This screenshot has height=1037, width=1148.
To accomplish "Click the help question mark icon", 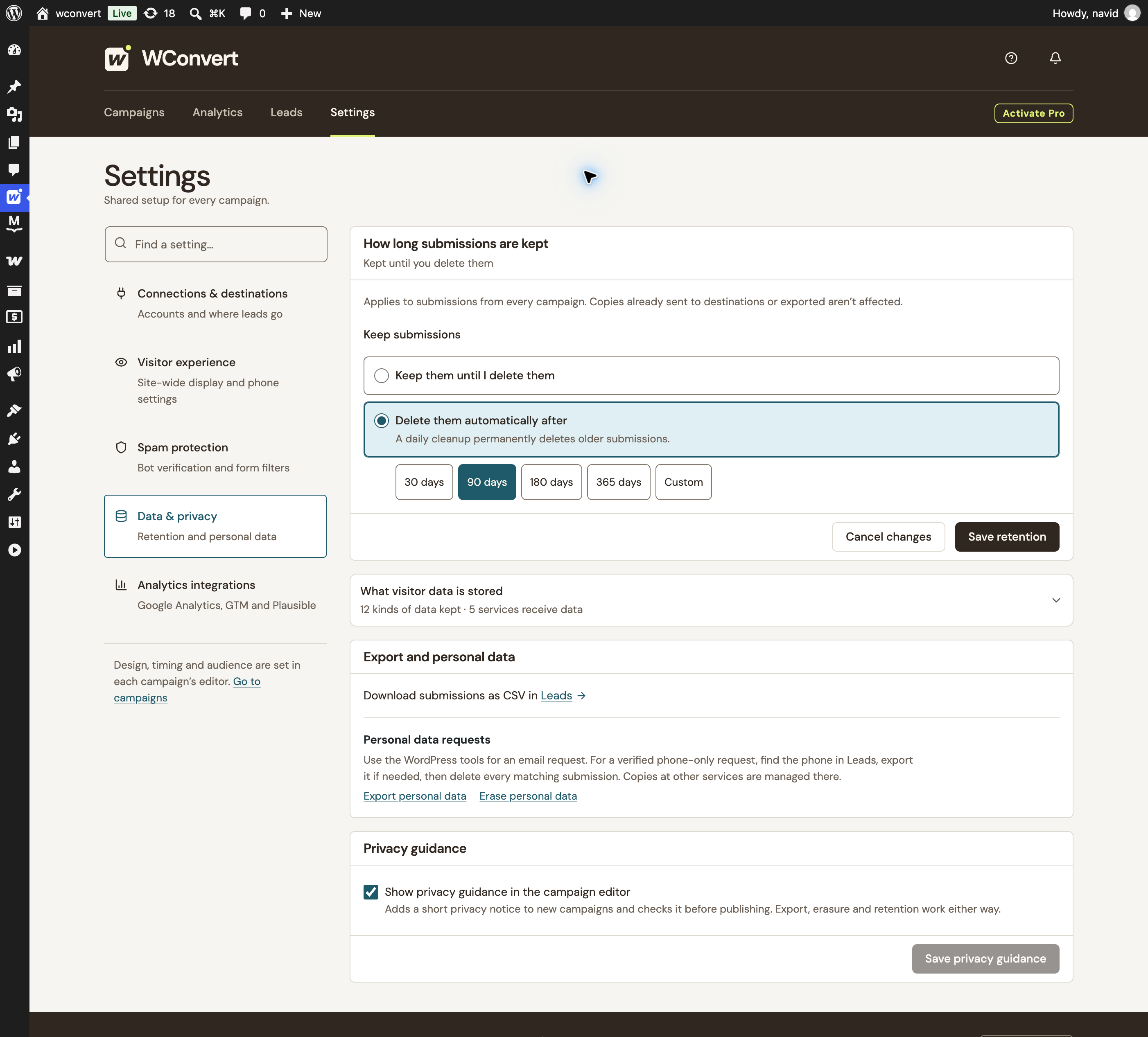I will pos(1011,58).
